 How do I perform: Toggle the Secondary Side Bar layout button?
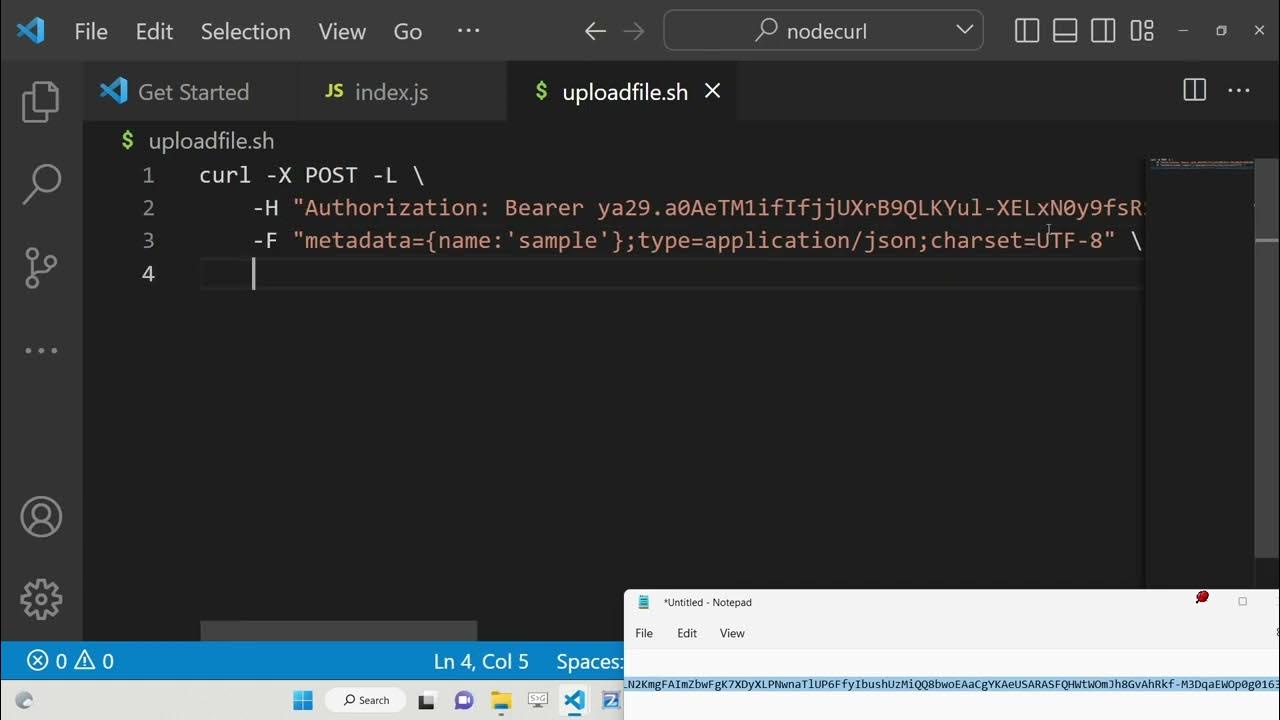click(1103, 31)
